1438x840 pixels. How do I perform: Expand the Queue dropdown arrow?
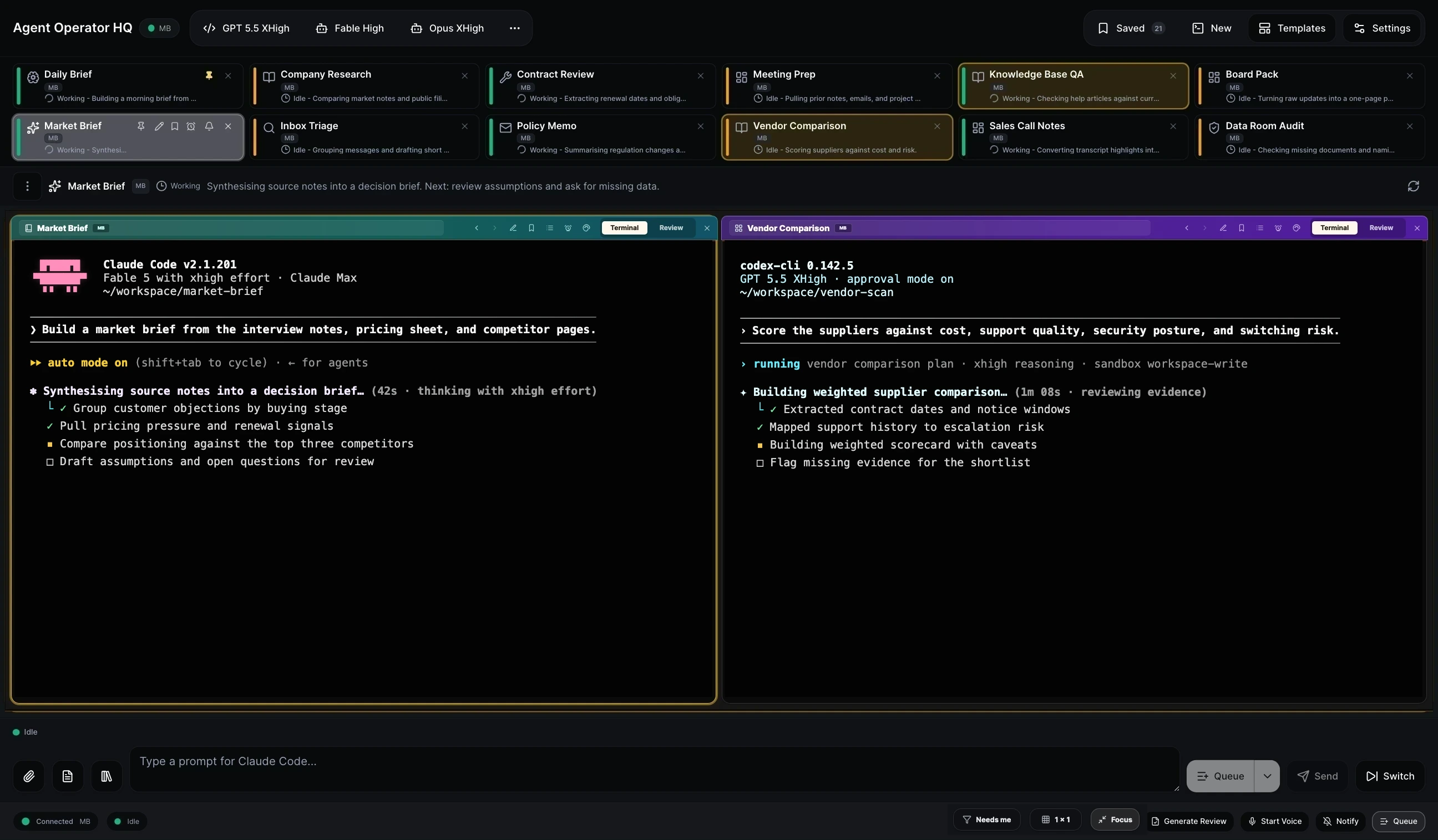click(1267, 776)
